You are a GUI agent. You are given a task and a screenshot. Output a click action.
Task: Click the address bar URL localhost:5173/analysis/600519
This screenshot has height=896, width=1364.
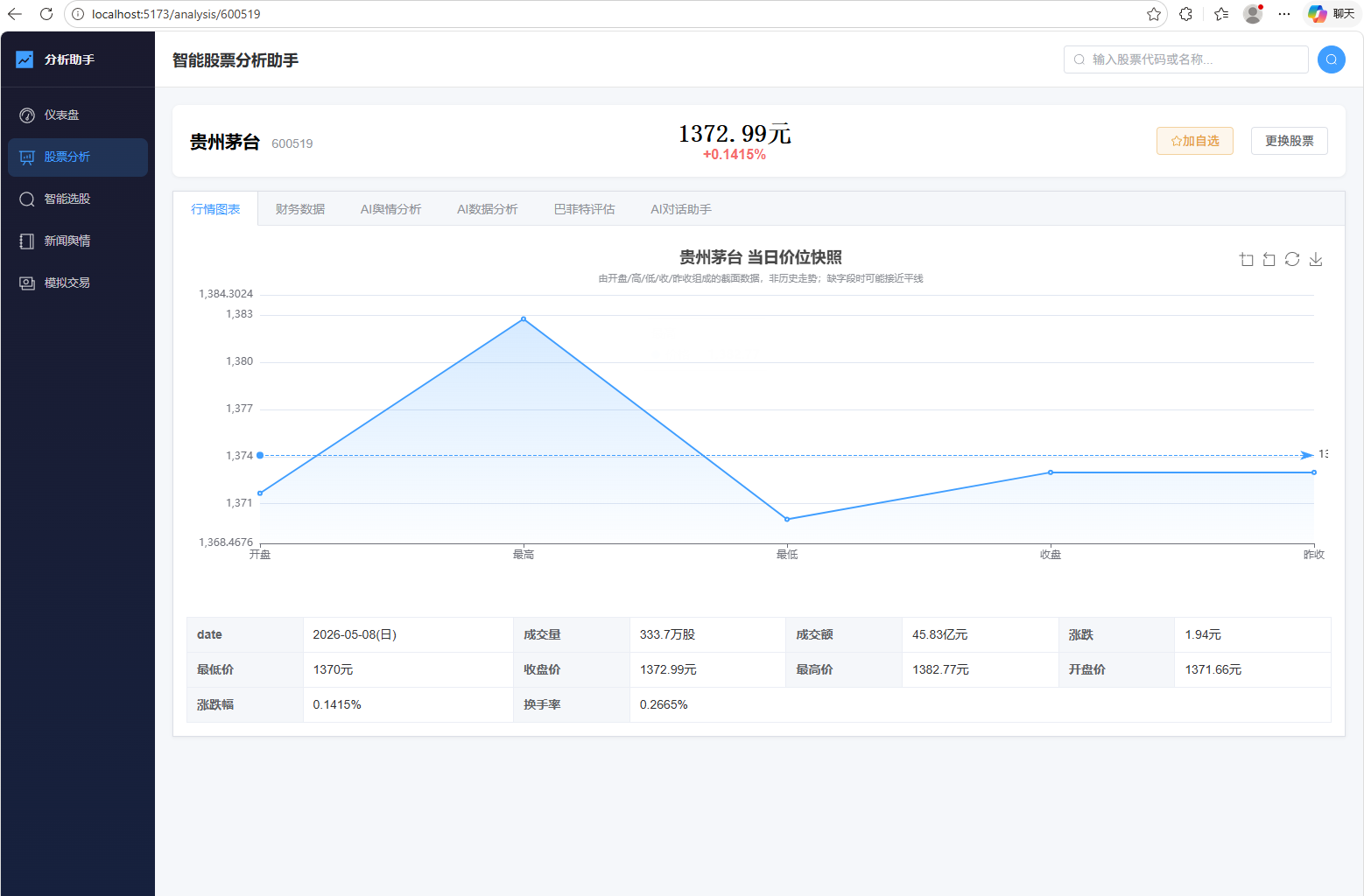point(176,14)
